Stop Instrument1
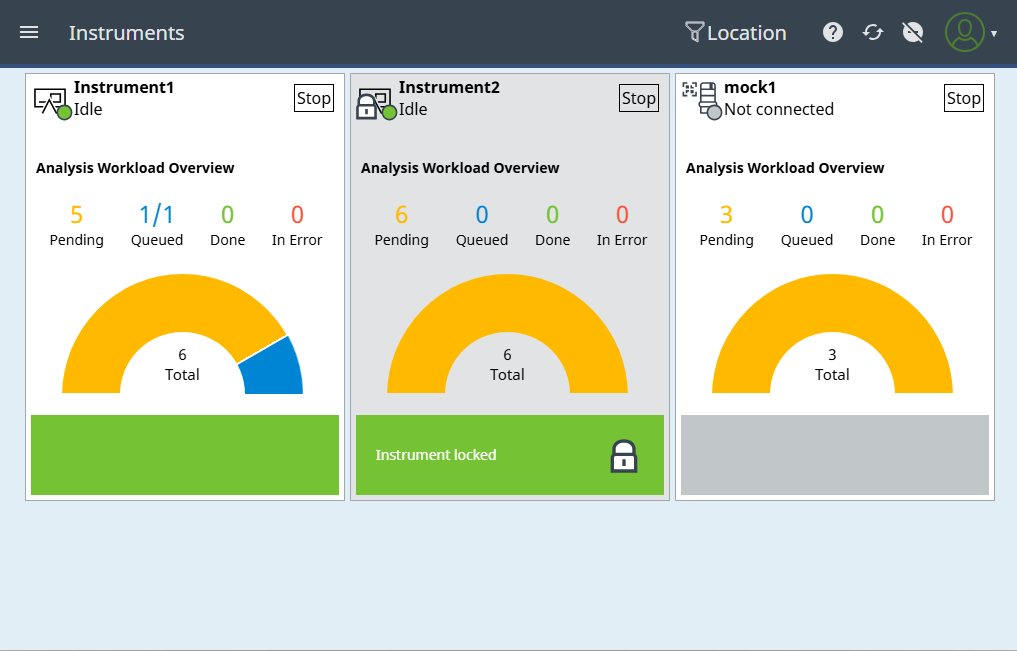The width and height of the screenshot is (1017, 651). tap(314, 98)
